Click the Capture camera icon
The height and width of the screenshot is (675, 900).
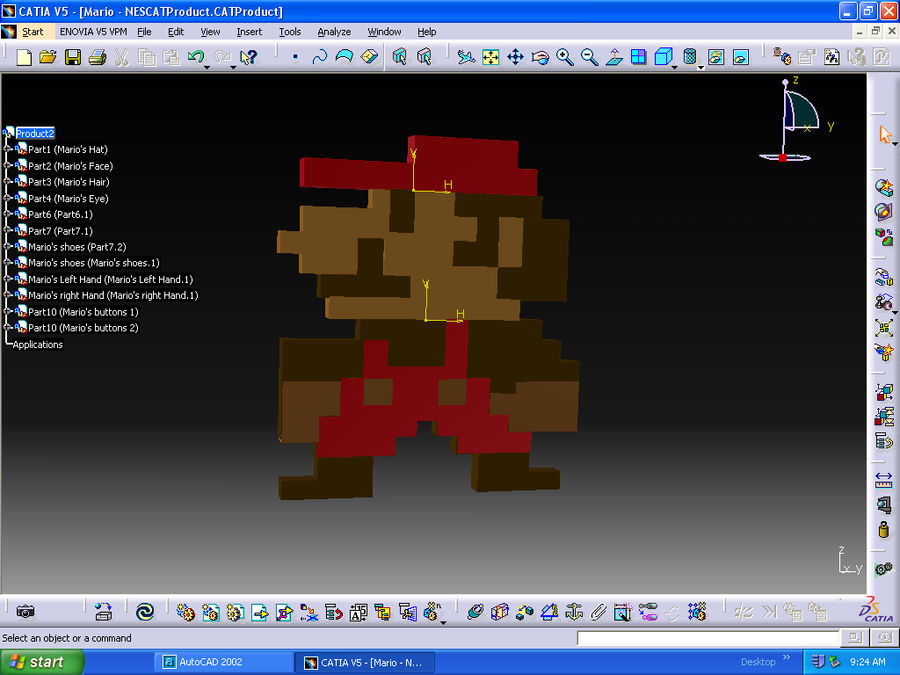point(25,612)
